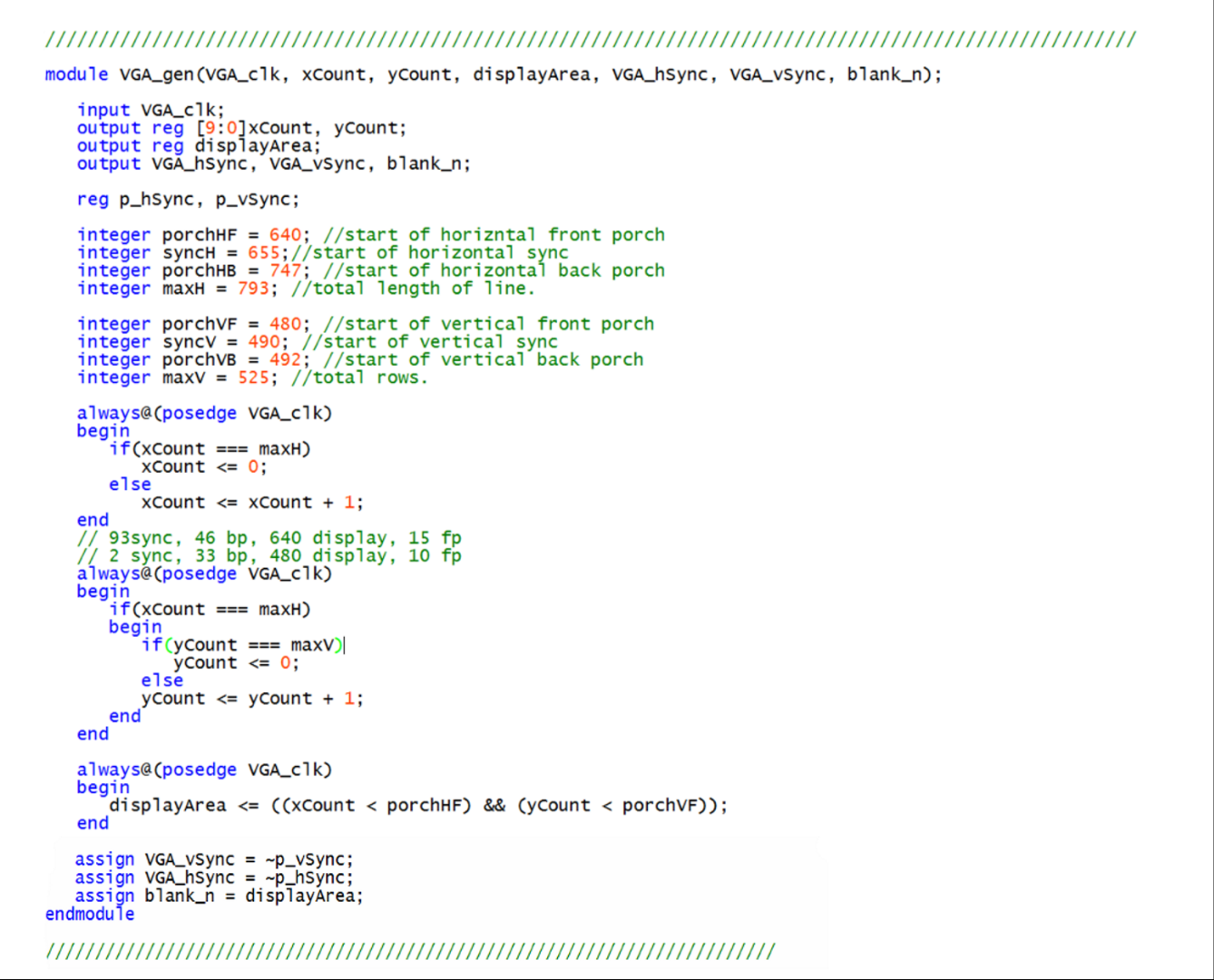Click the 'xCount <= 0;' statement
Image resolution: width=1214 pixels, height=980 pixels.
tap(204, 466)
